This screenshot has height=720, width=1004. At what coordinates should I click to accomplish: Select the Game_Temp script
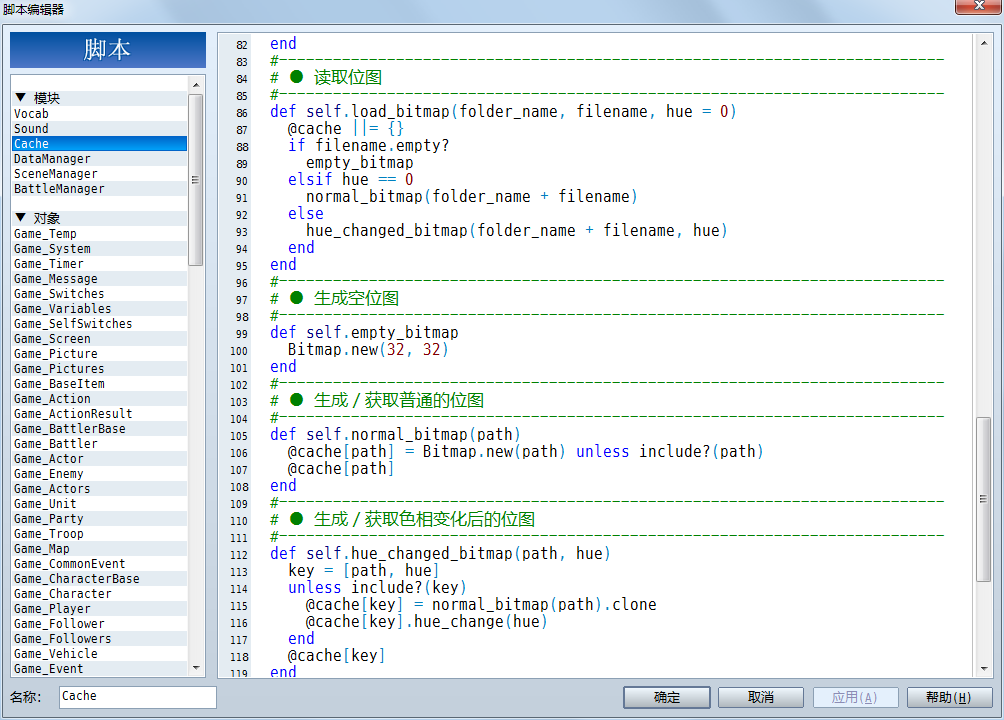tap(99, 234)
